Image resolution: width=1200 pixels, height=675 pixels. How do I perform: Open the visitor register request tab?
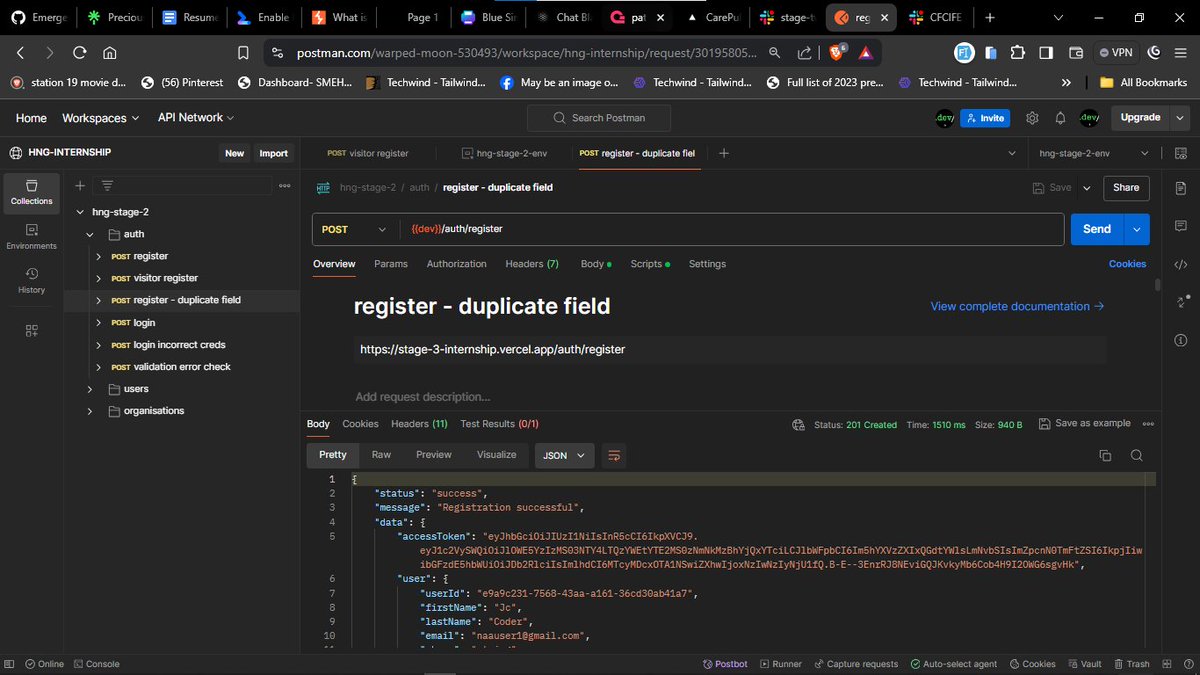point(369,153)
